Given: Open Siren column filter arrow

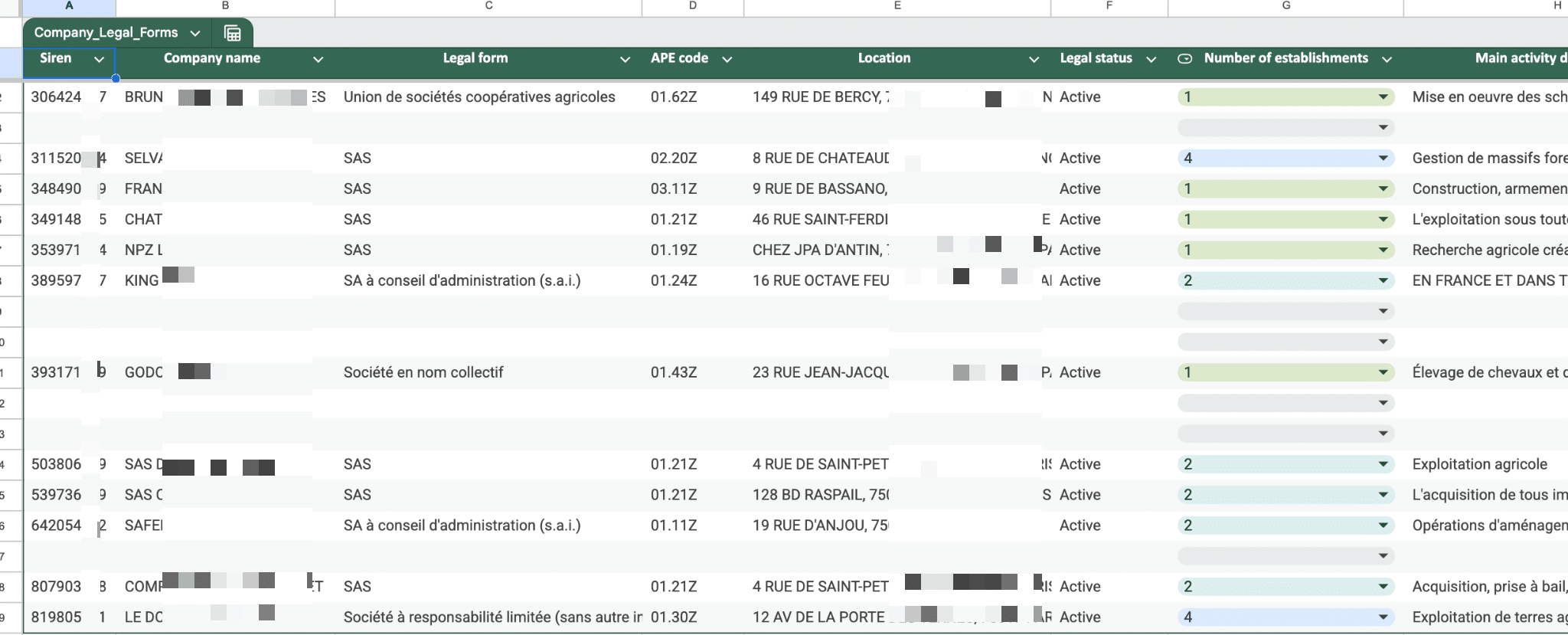Looking at the screenshot, I should 99,59.
